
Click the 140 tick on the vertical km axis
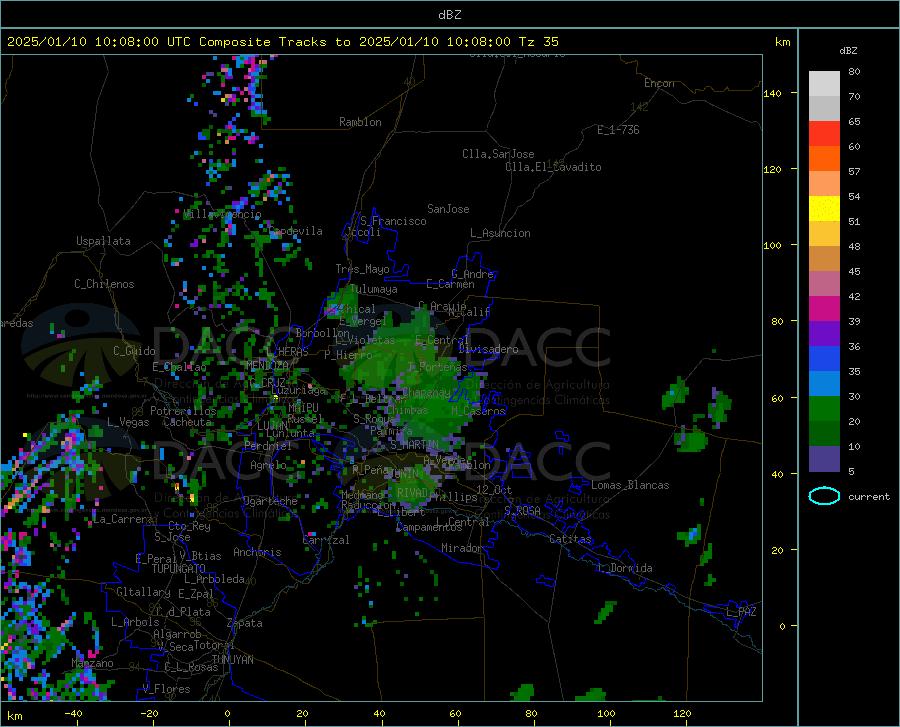(772, 93)
